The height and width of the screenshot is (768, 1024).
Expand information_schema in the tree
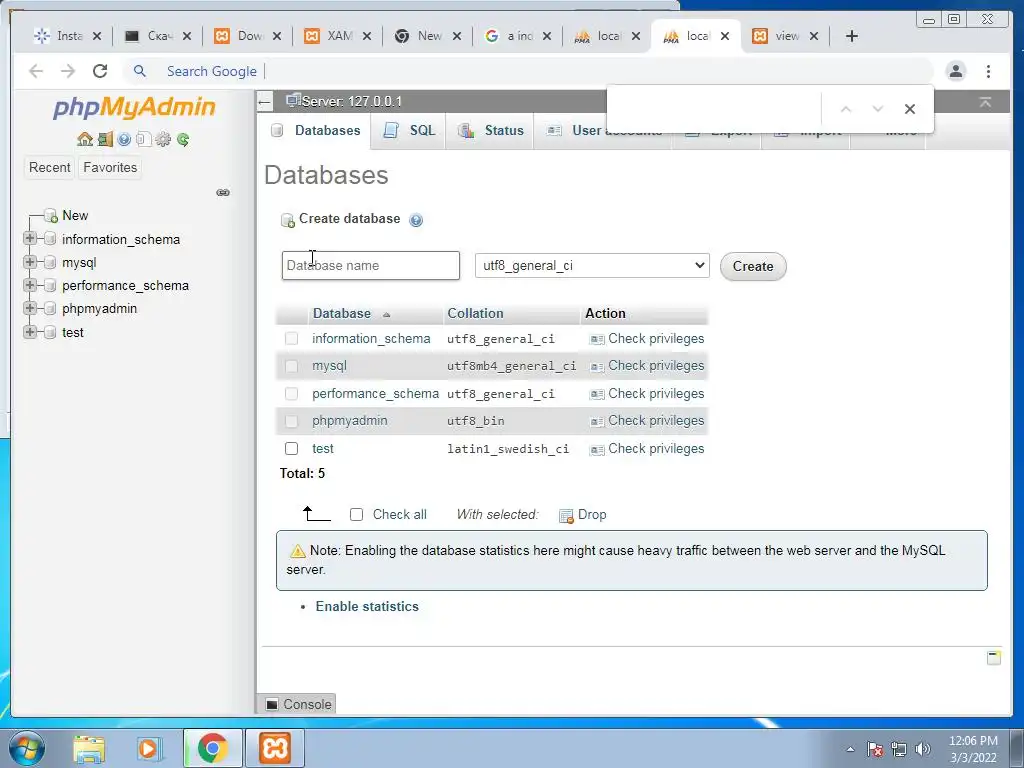[x=29, y=238]
